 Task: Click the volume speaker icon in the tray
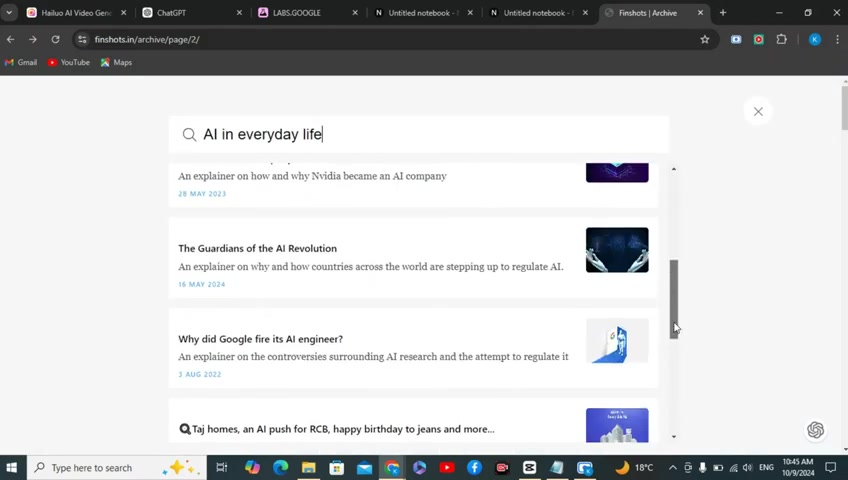pyautogui.click(x=748, y=468)
